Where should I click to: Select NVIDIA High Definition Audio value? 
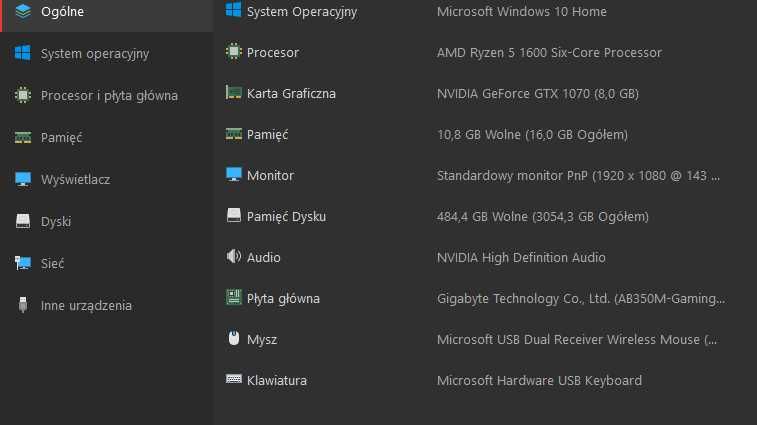(521, 257)
